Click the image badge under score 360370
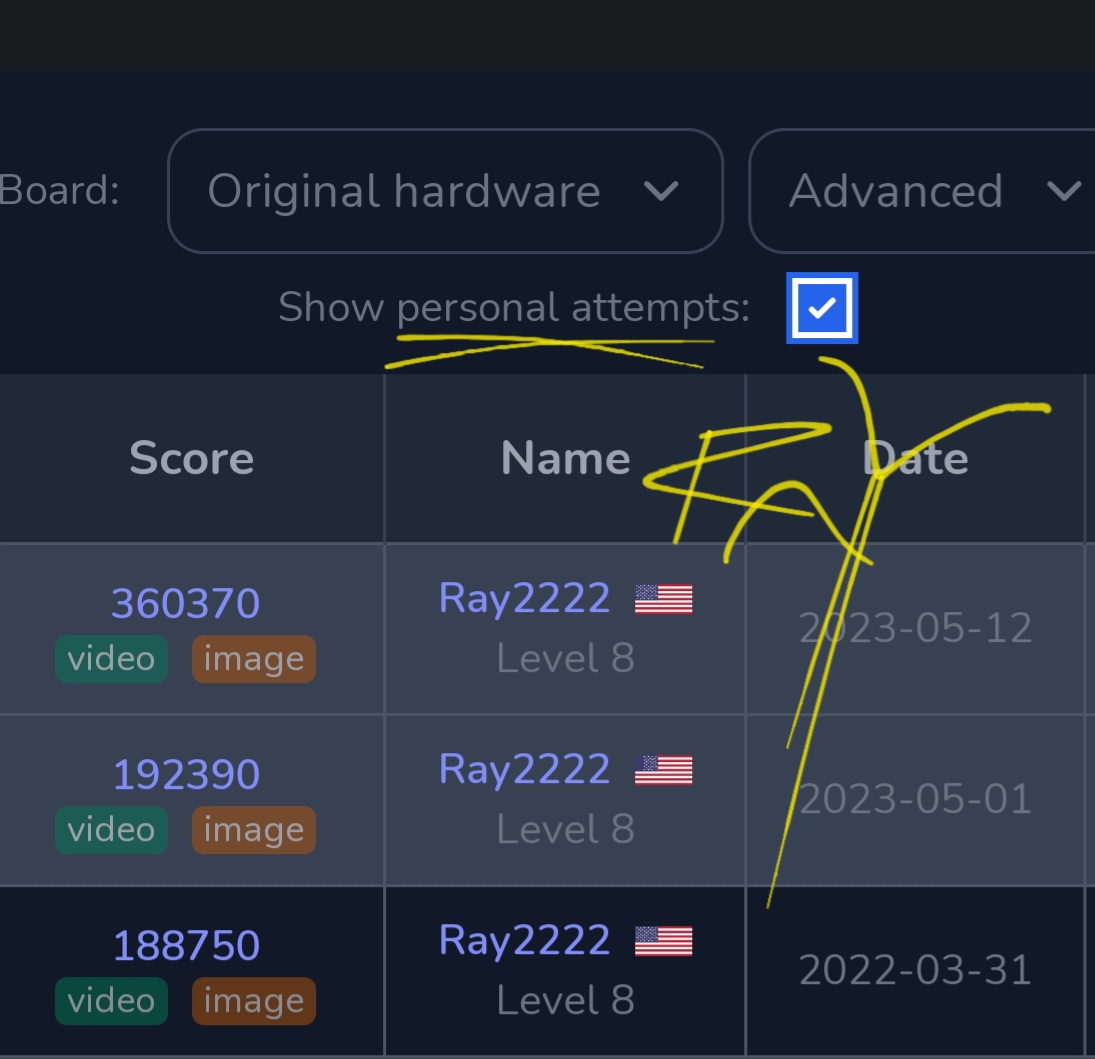Screen dimensions: 1095x1059 253,659
